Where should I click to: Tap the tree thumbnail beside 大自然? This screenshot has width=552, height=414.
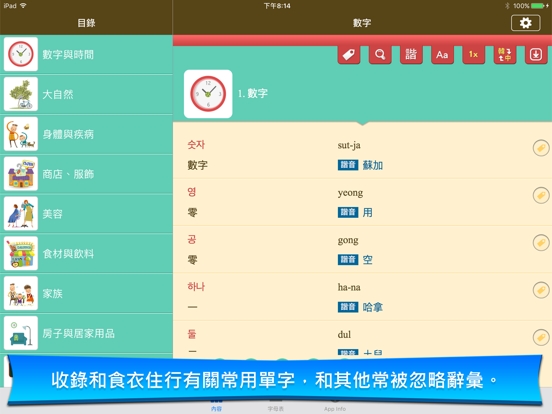[21, 94]
